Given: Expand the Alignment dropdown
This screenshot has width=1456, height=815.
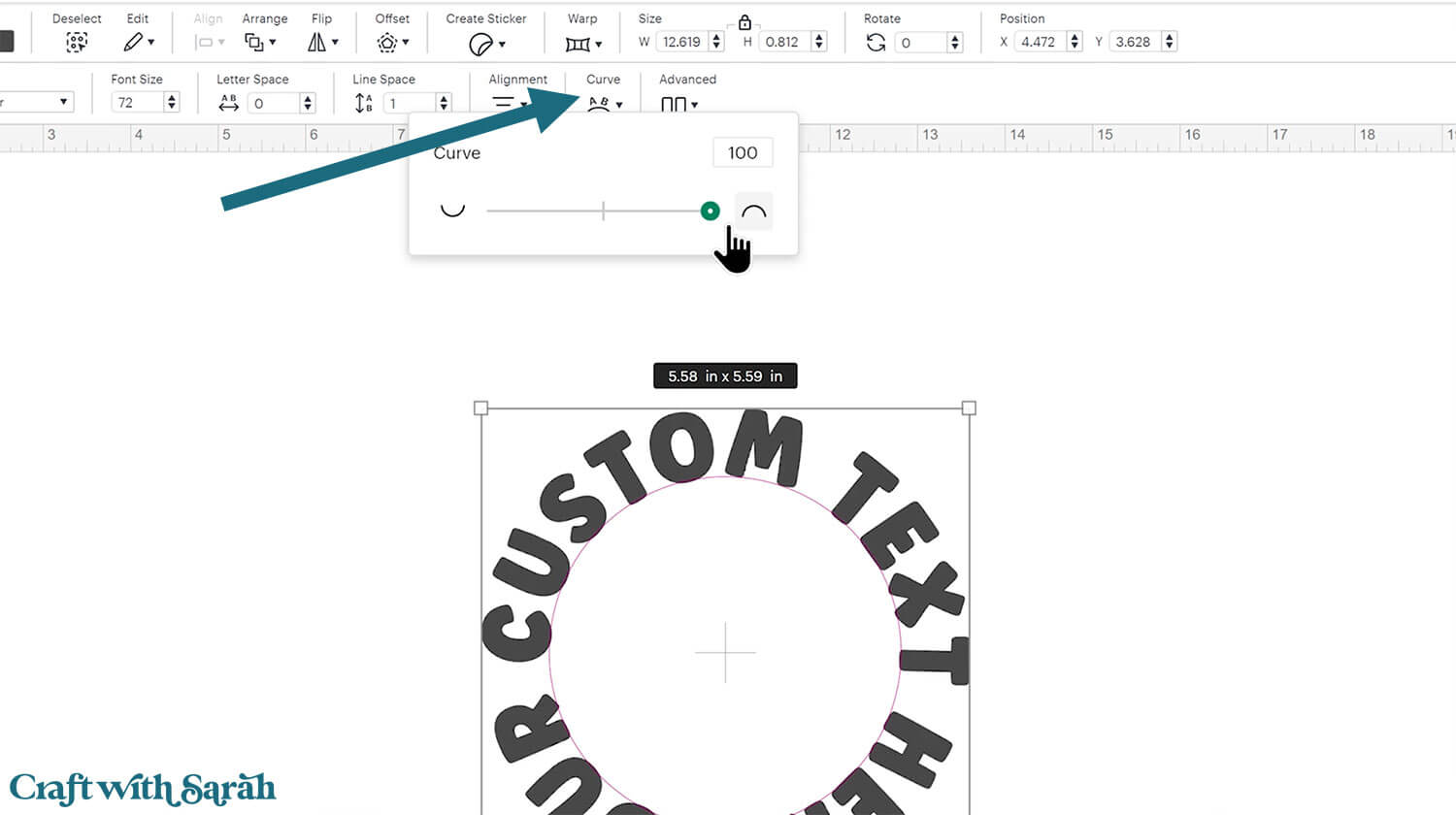Looking at the screenshot, I should point(509,103).
